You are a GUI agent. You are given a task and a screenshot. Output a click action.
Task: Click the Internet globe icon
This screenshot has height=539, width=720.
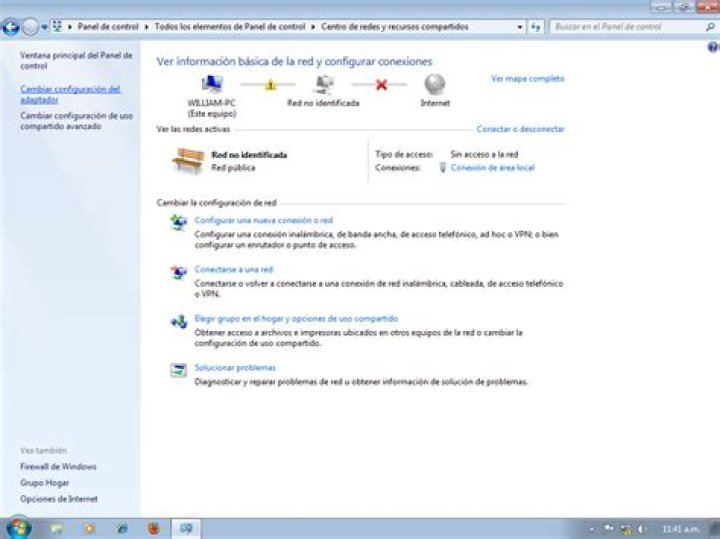(x=434, y=84)
